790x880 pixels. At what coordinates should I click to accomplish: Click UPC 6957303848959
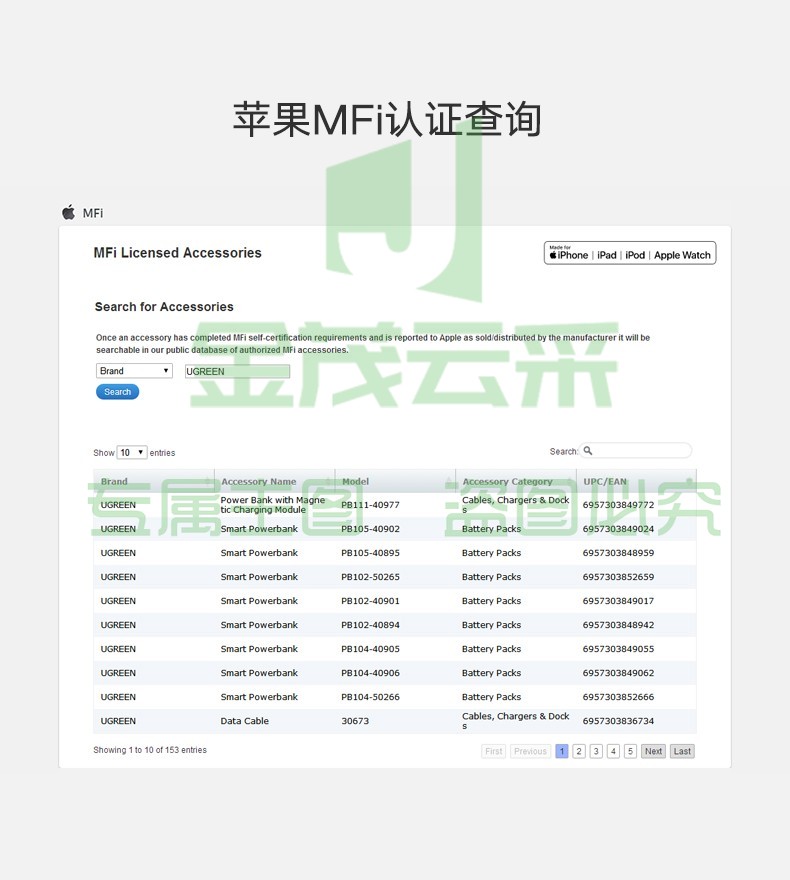pos(618,553)
